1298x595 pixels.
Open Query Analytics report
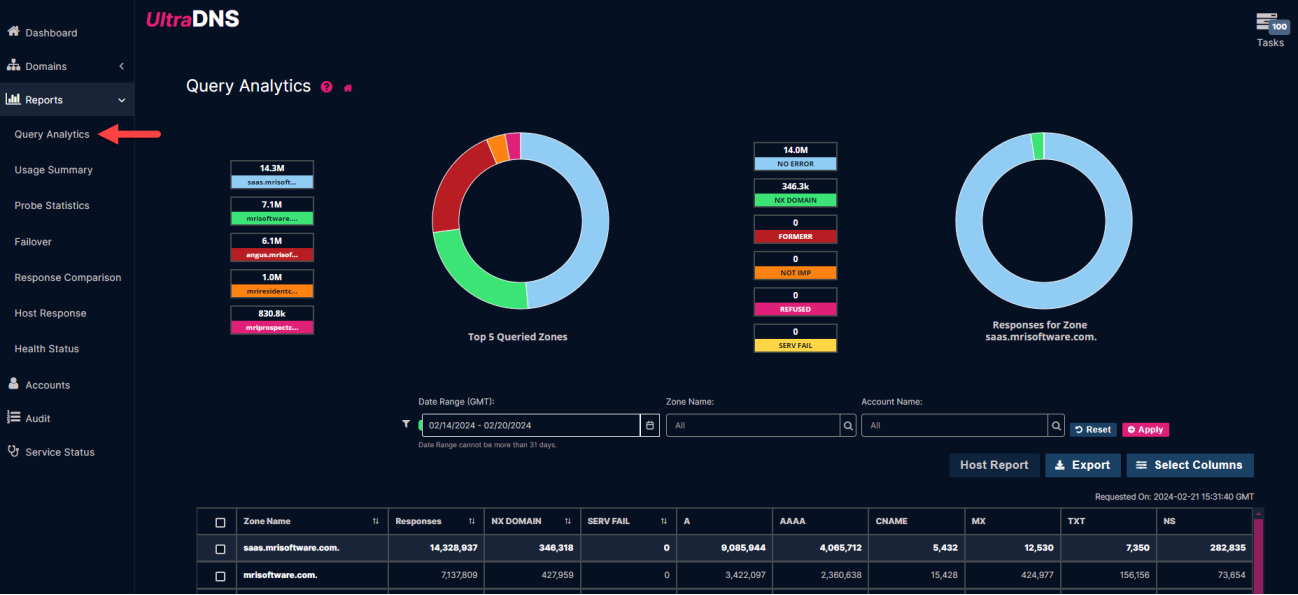click(x=52, y=134)
